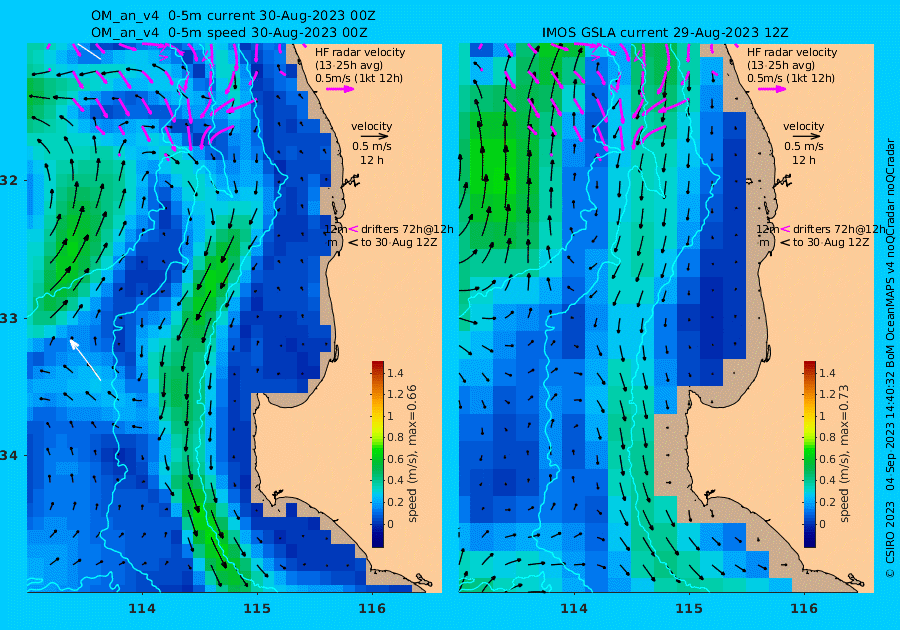Click the 'velocity' label in IMOS GSLA panel

803,126
